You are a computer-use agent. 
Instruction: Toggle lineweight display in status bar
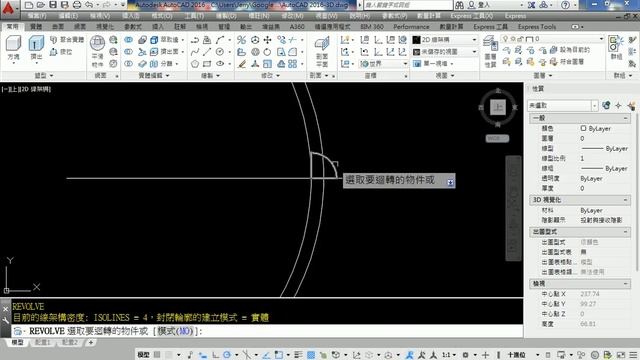coord(299,355)
